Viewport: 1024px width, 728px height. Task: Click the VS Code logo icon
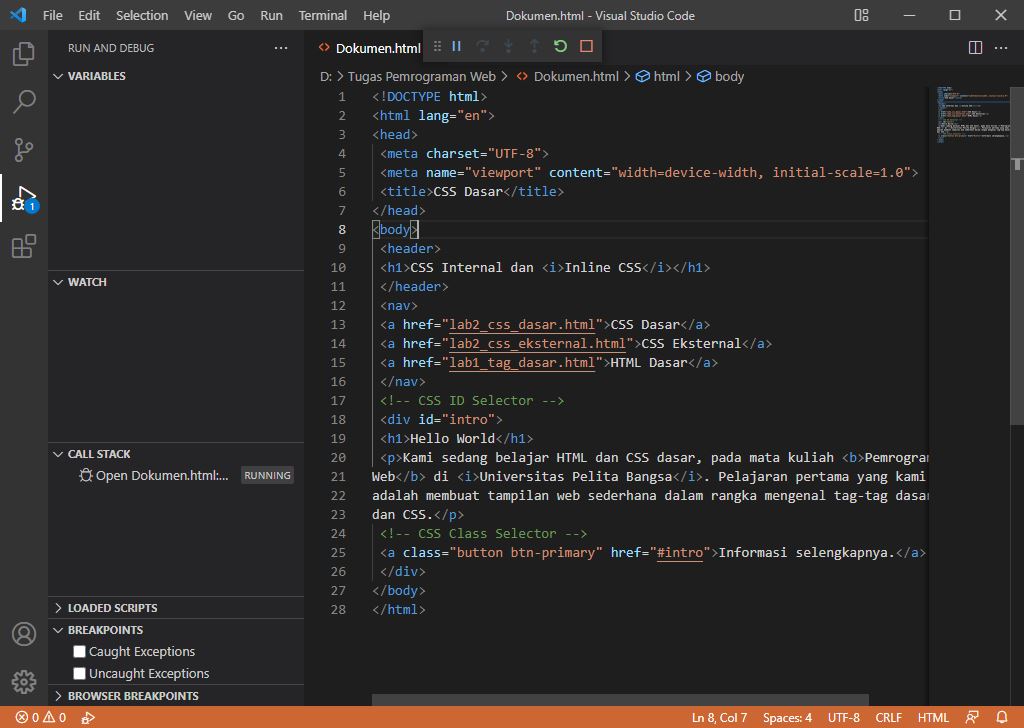coord(18,15)
